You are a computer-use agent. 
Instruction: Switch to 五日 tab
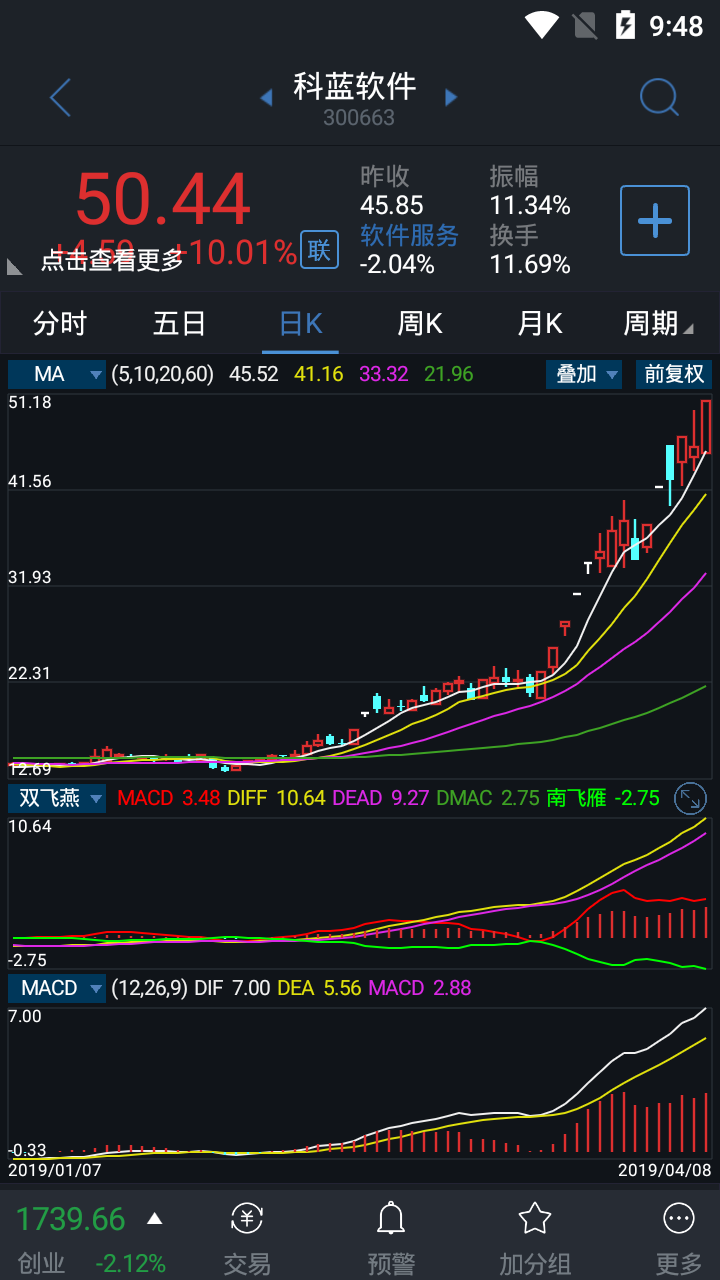pyautogui.click(x=180, y=323)
